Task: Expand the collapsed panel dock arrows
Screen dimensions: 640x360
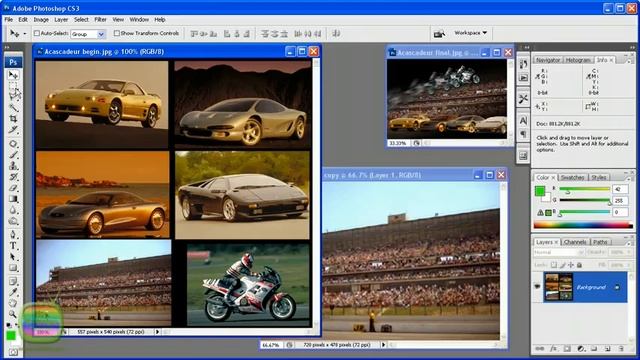Action: pyautogui.click(x=527, y=47)
